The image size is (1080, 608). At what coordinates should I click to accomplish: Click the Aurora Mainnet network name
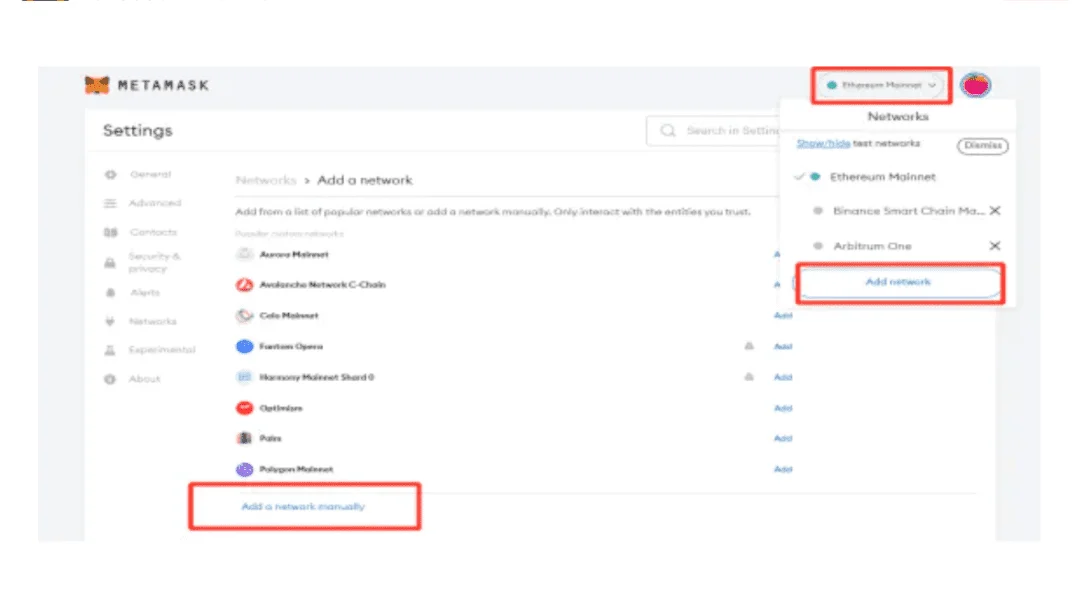[294, 254]
